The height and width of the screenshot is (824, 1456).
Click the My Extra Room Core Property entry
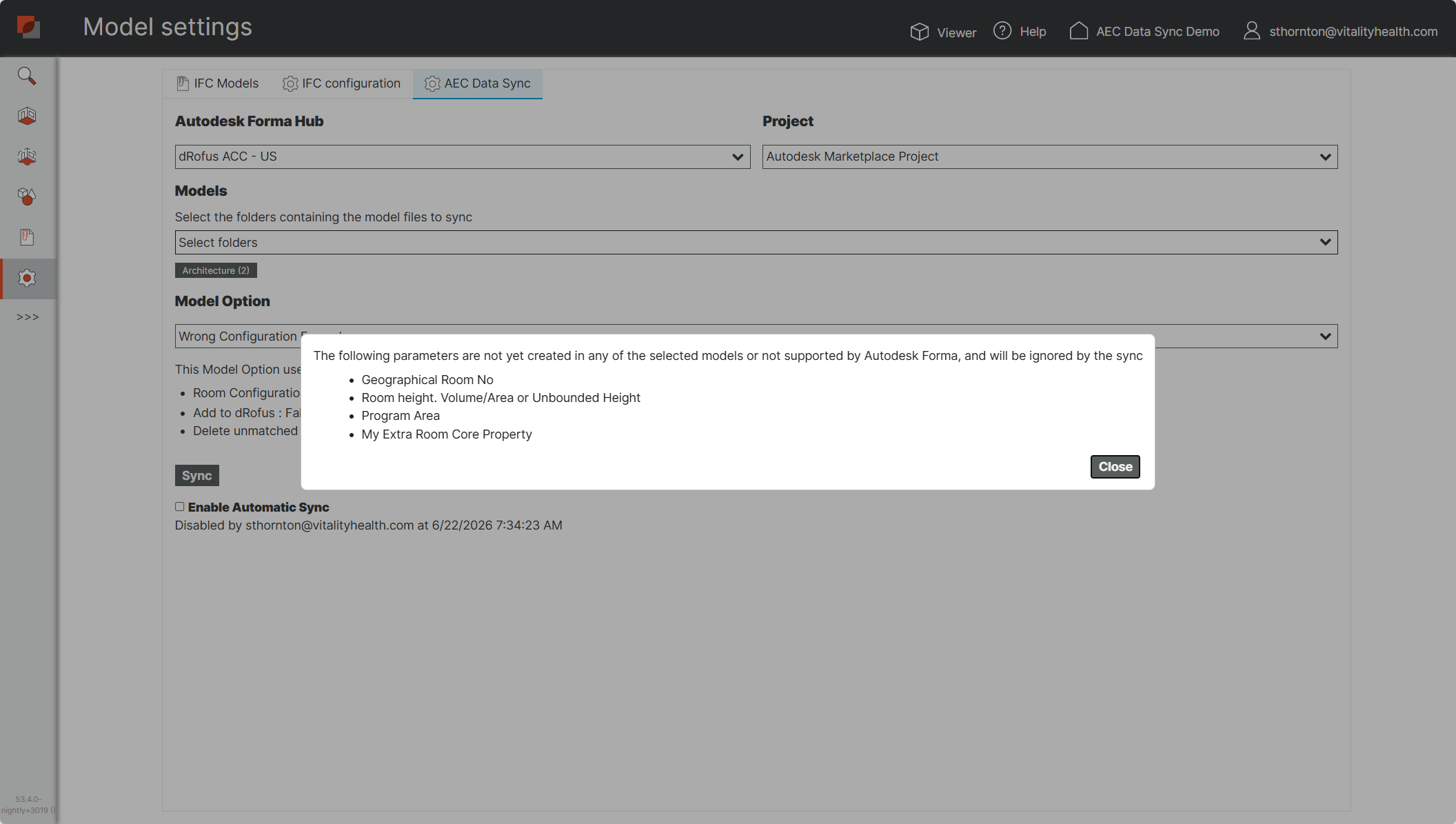pyautogui.click(x=447, y=434)
